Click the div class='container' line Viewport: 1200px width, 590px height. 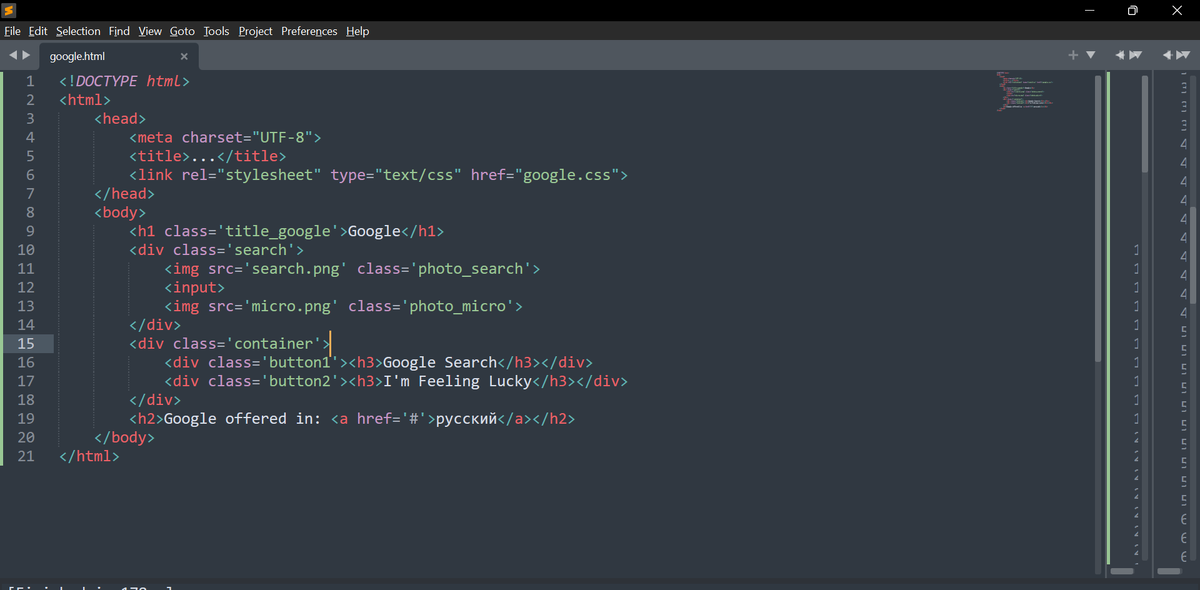[x=229, y=343]
